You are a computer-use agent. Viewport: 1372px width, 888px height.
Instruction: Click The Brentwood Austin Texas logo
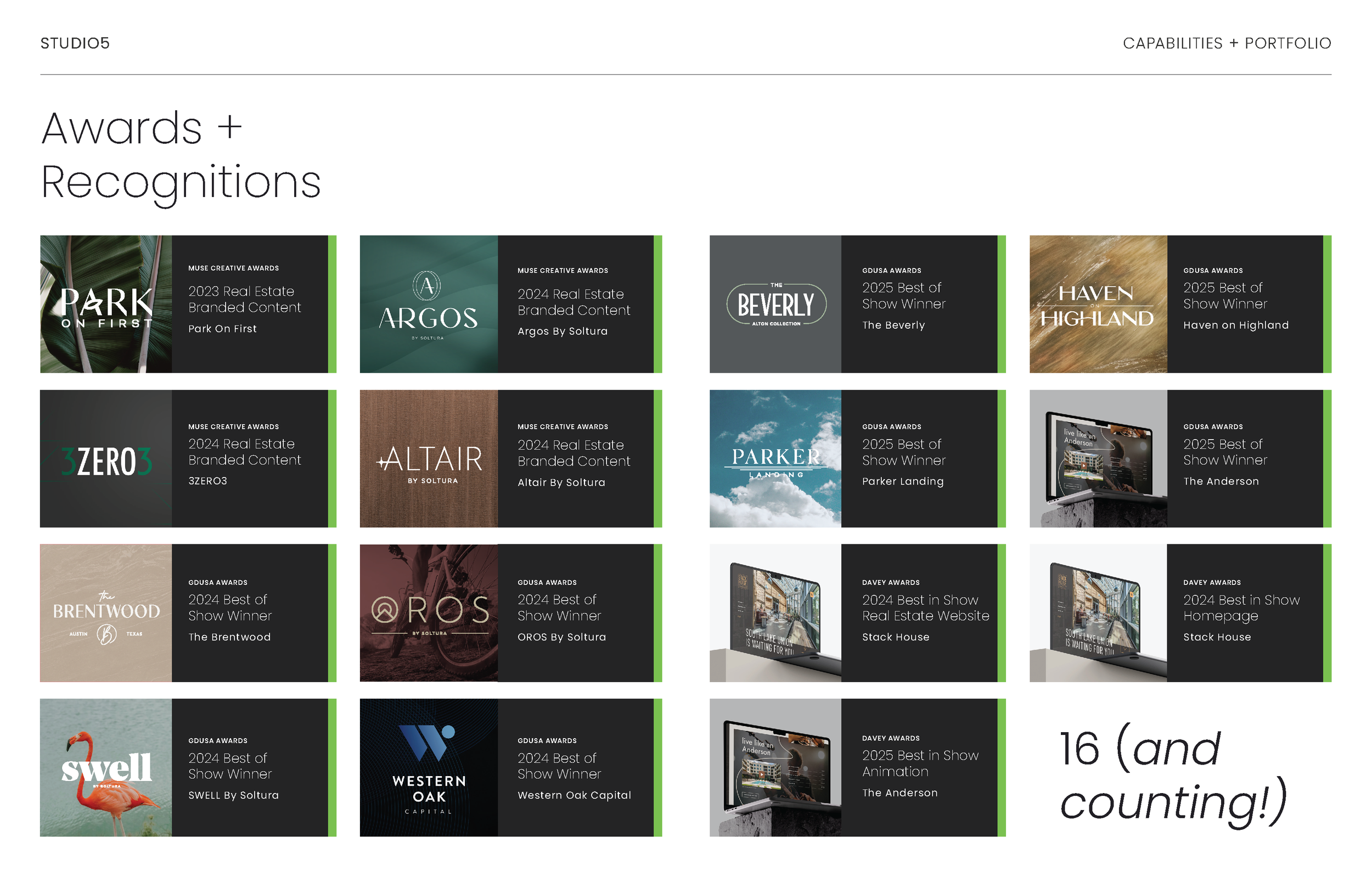point(105,613)
